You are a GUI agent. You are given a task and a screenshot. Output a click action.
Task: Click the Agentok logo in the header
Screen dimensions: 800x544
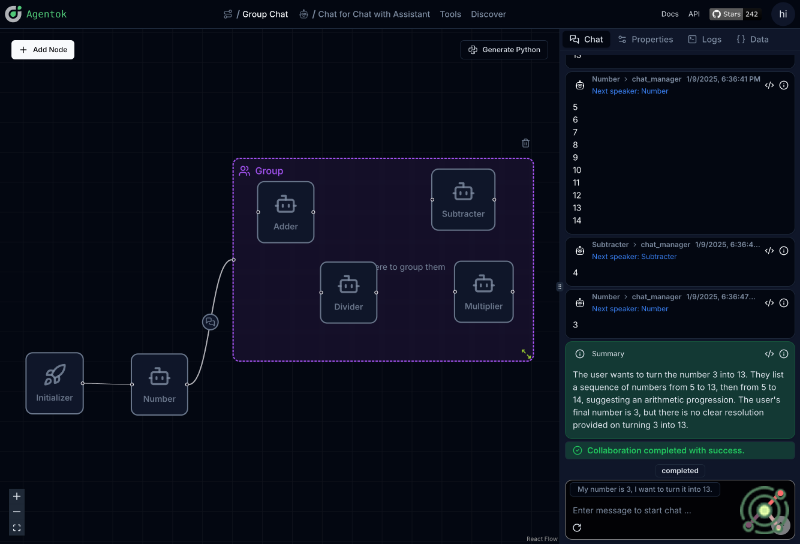[14, 14]
